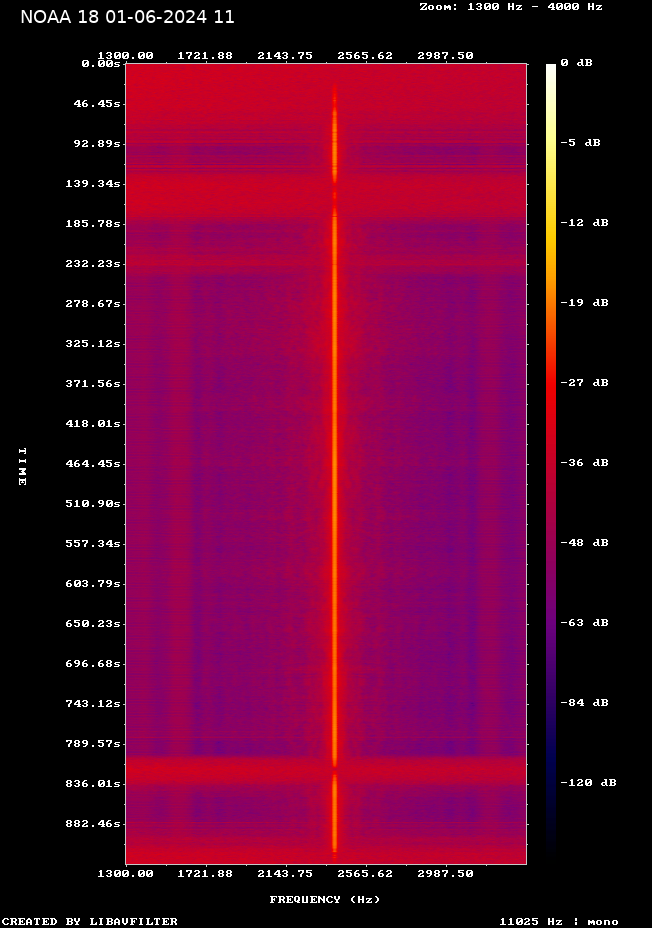Click the NOAA 18 01-06-2024 title text
Viewport: 652px width, 928px height.
[x=127, y=17]
